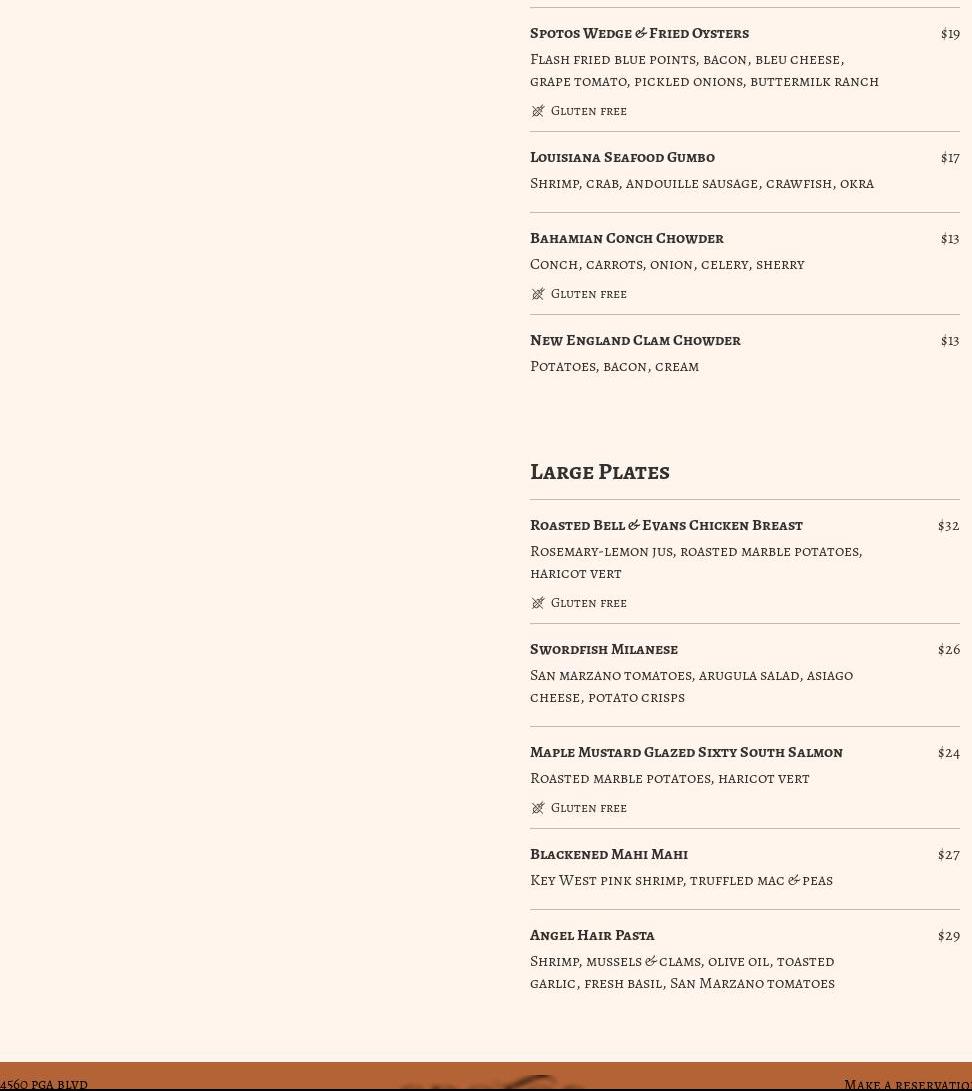The width and height of the screenshot is (972, 1091).
Task: Open the Make a reservation link
Action: 906,1084
